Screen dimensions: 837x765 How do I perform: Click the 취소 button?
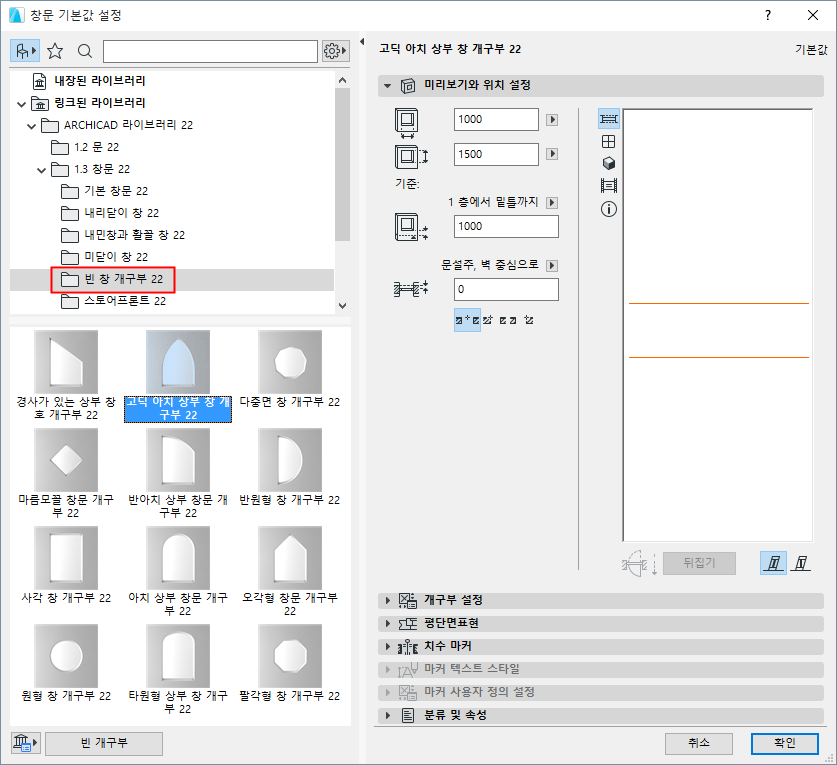coord(698,743)
